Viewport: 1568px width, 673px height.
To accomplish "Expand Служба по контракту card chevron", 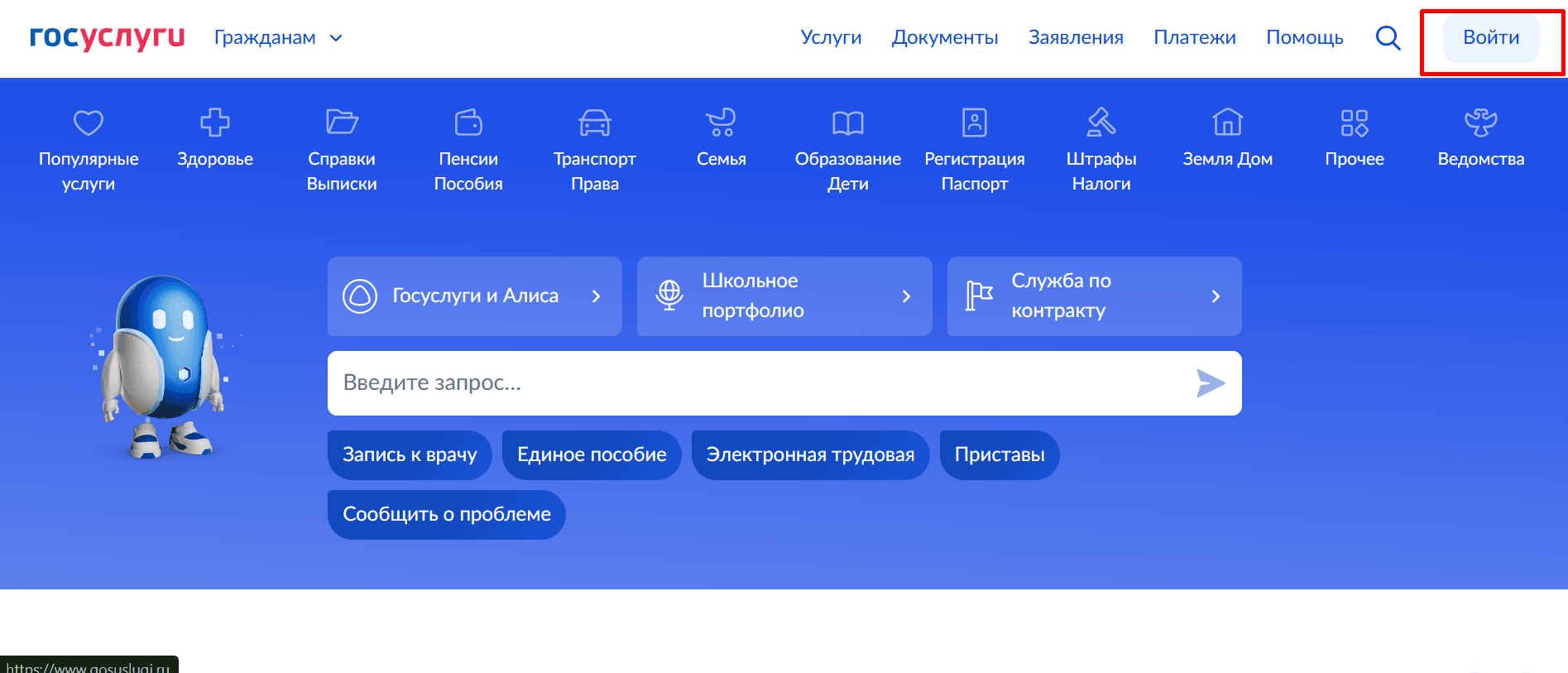I will coord(1216,296).
